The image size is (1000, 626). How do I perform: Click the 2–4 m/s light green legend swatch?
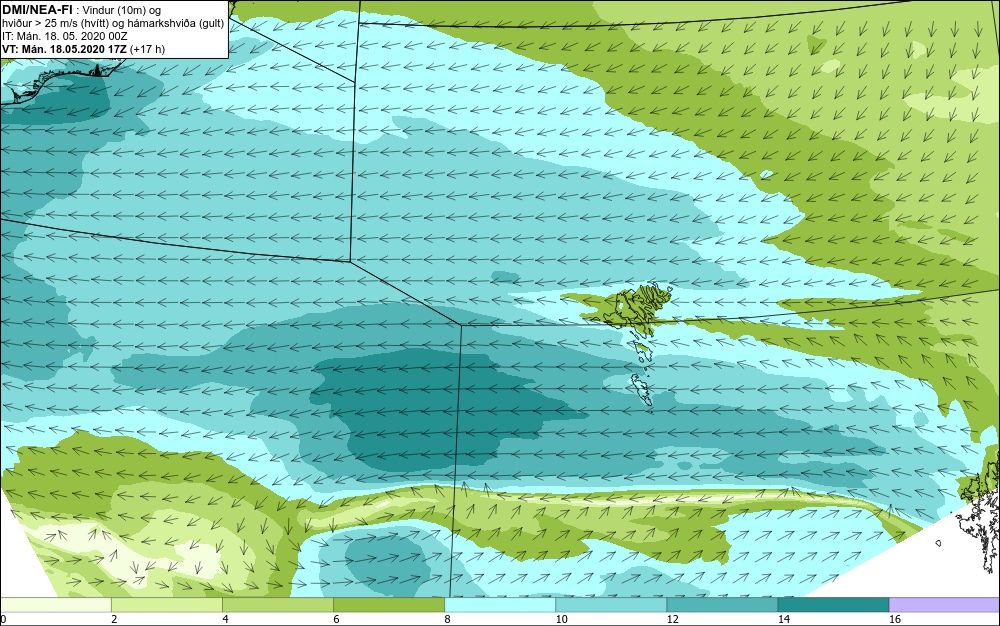coord(166,604)
